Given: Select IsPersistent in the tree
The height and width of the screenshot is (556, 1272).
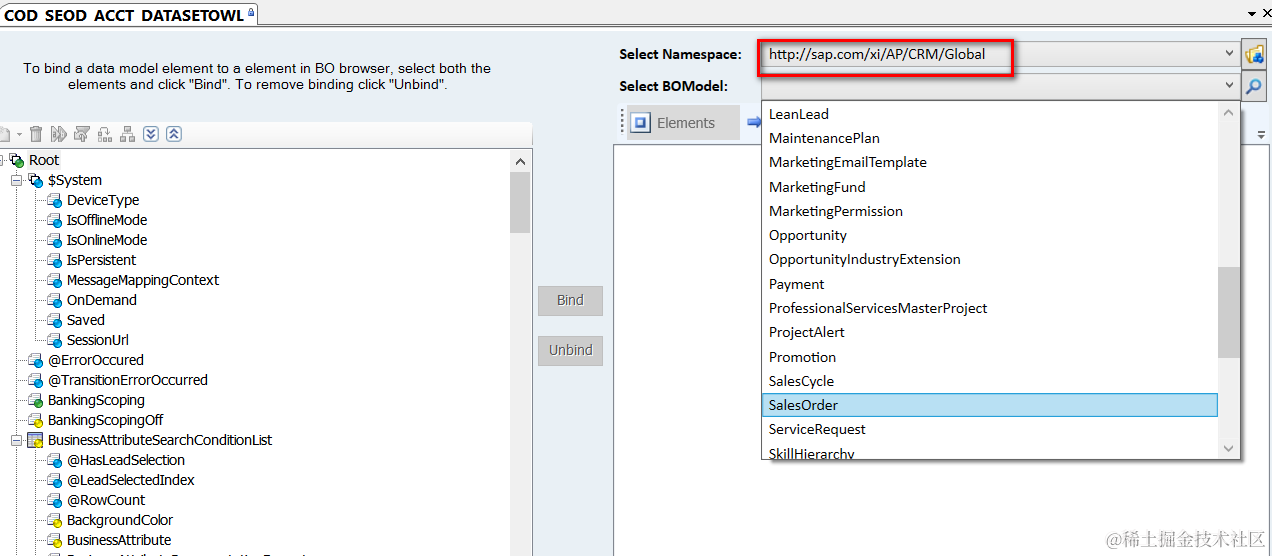Looking at the screenshot, I should [101, 260].
